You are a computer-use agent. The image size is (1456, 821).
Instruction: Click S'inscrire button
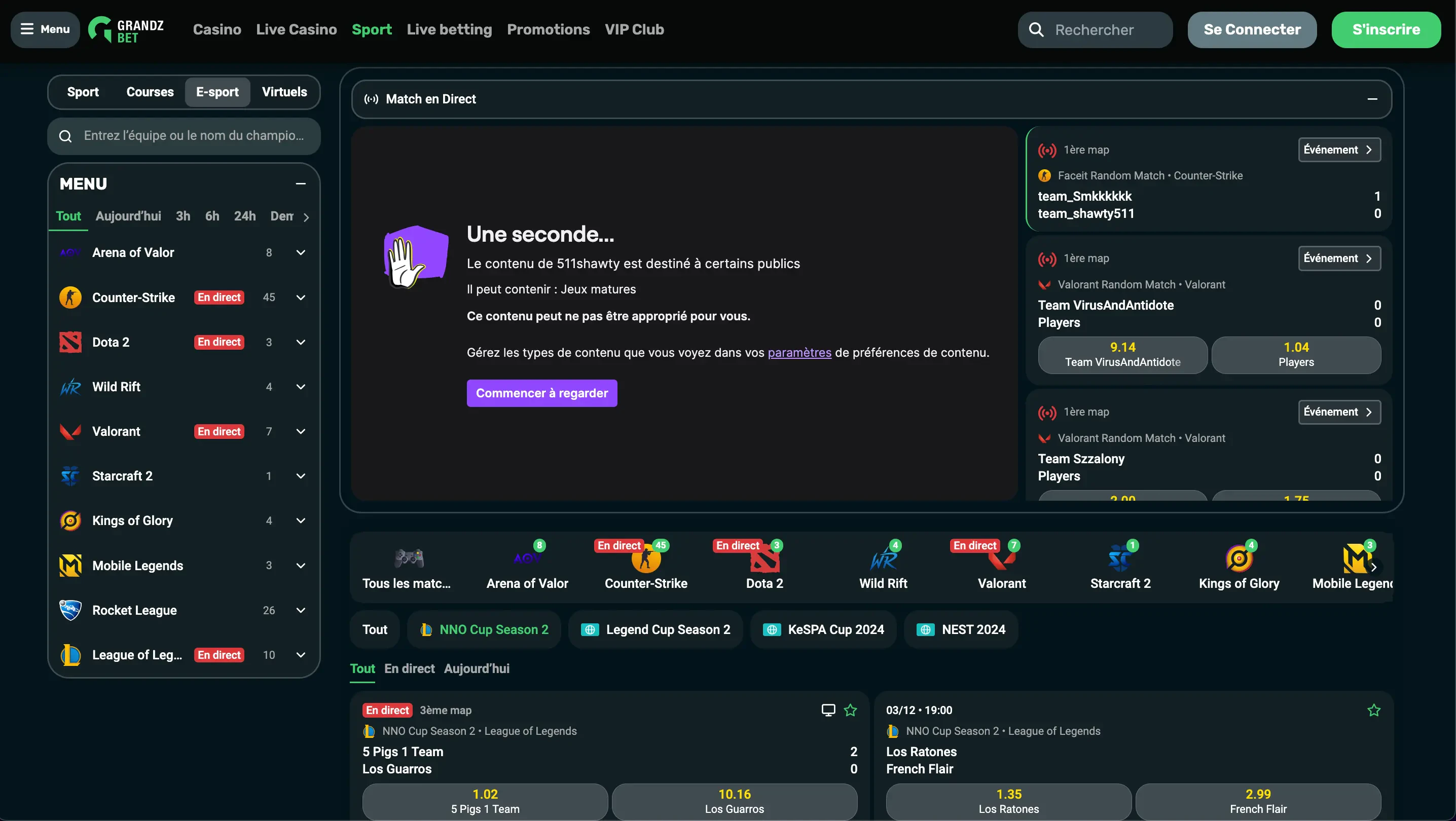[x=1386, y=30]
